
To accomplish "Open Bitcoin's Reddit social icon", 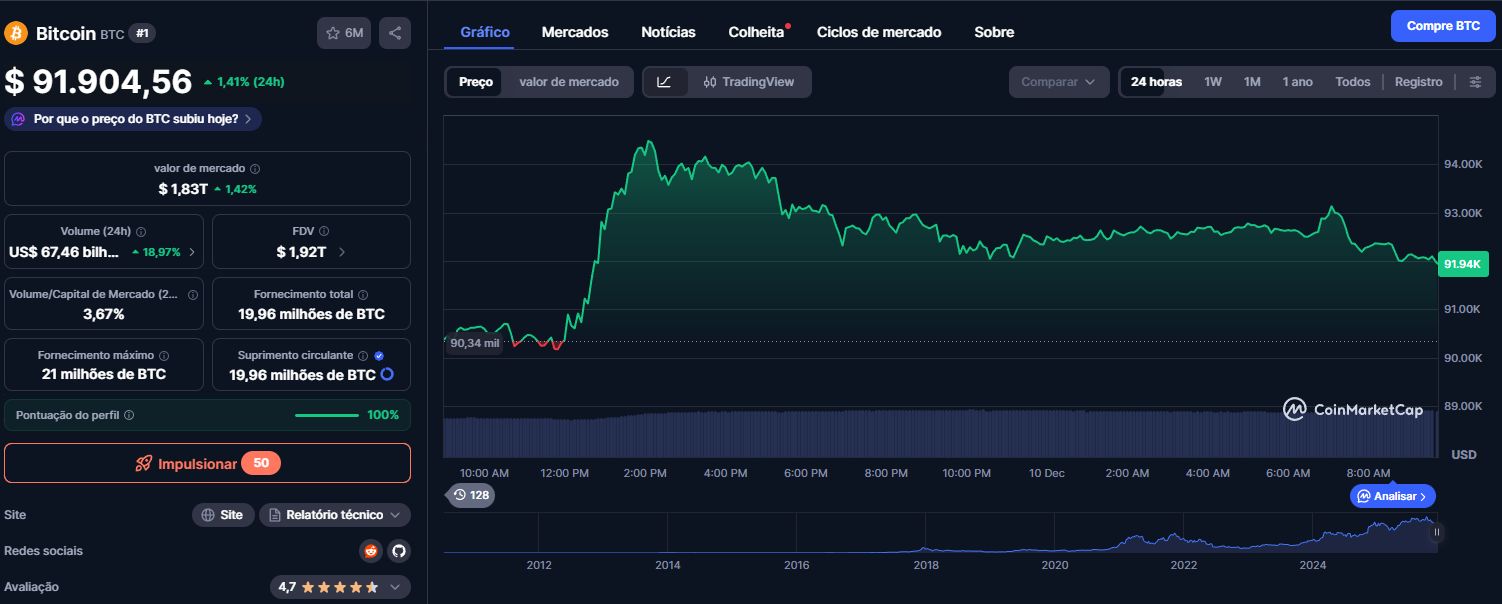I will pos(370,550).
